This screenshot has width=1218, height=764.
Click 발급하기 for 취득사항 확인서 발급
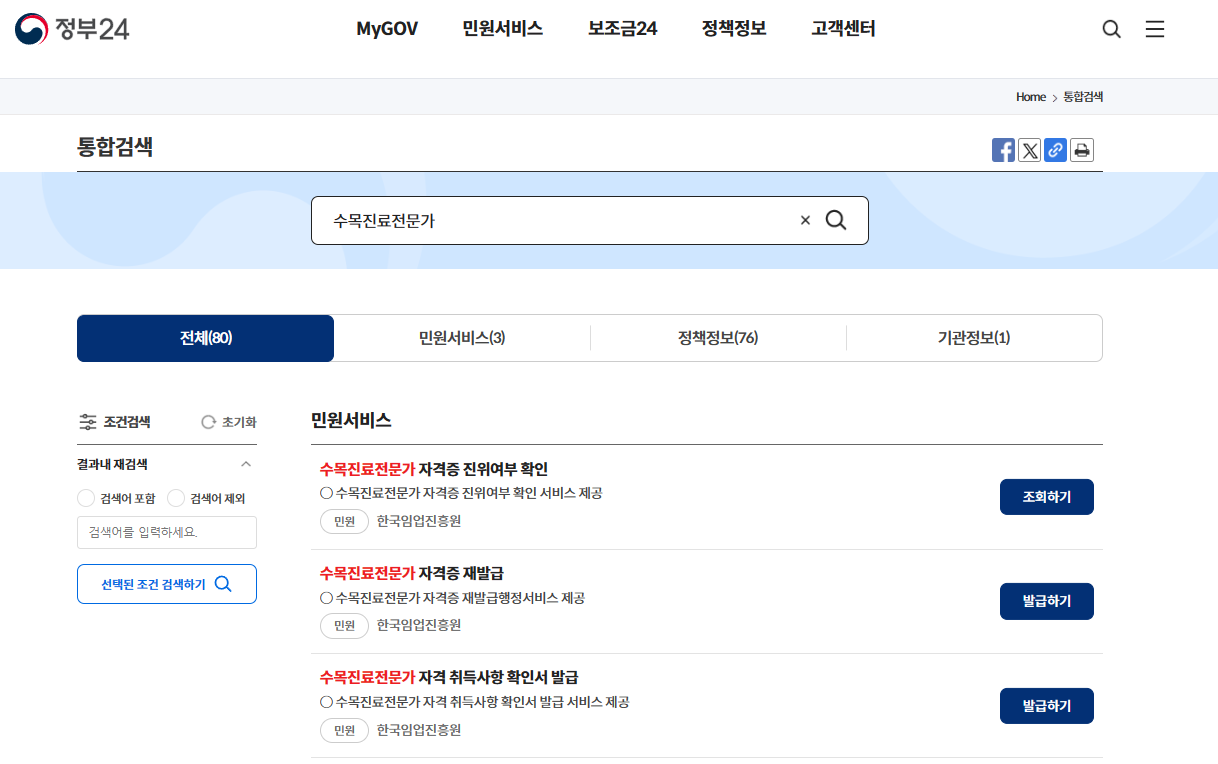tap(1047, 706)
